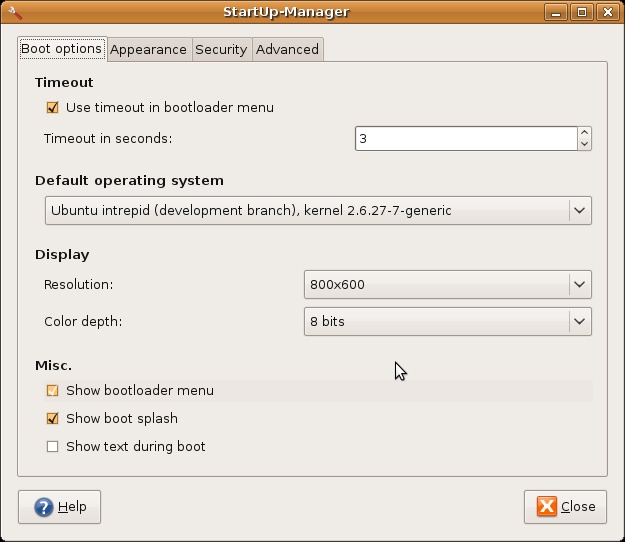Toggle Show bootloader menu checkbox
The width and height of the screenshot is (625, 542).
coord(52,391)
